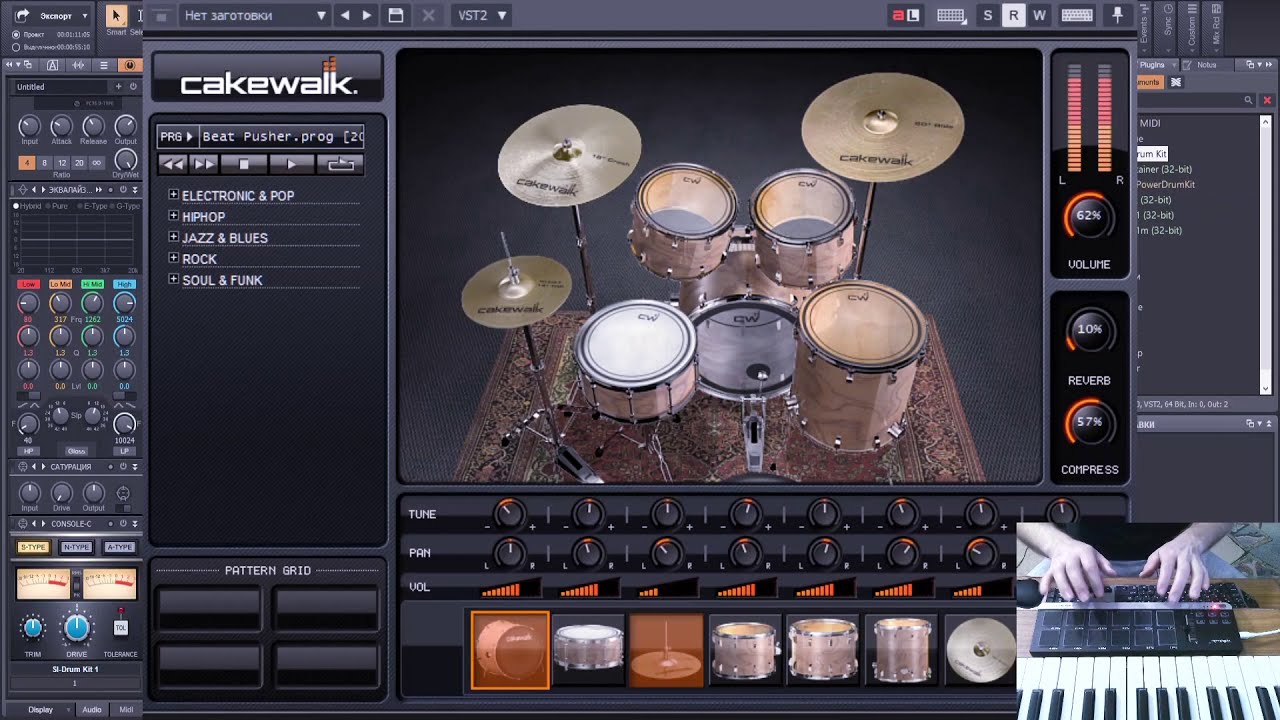Screen dimensions: 1280x720
Task: Enable the N-TYPE console emulation
Action: (77, 547)
